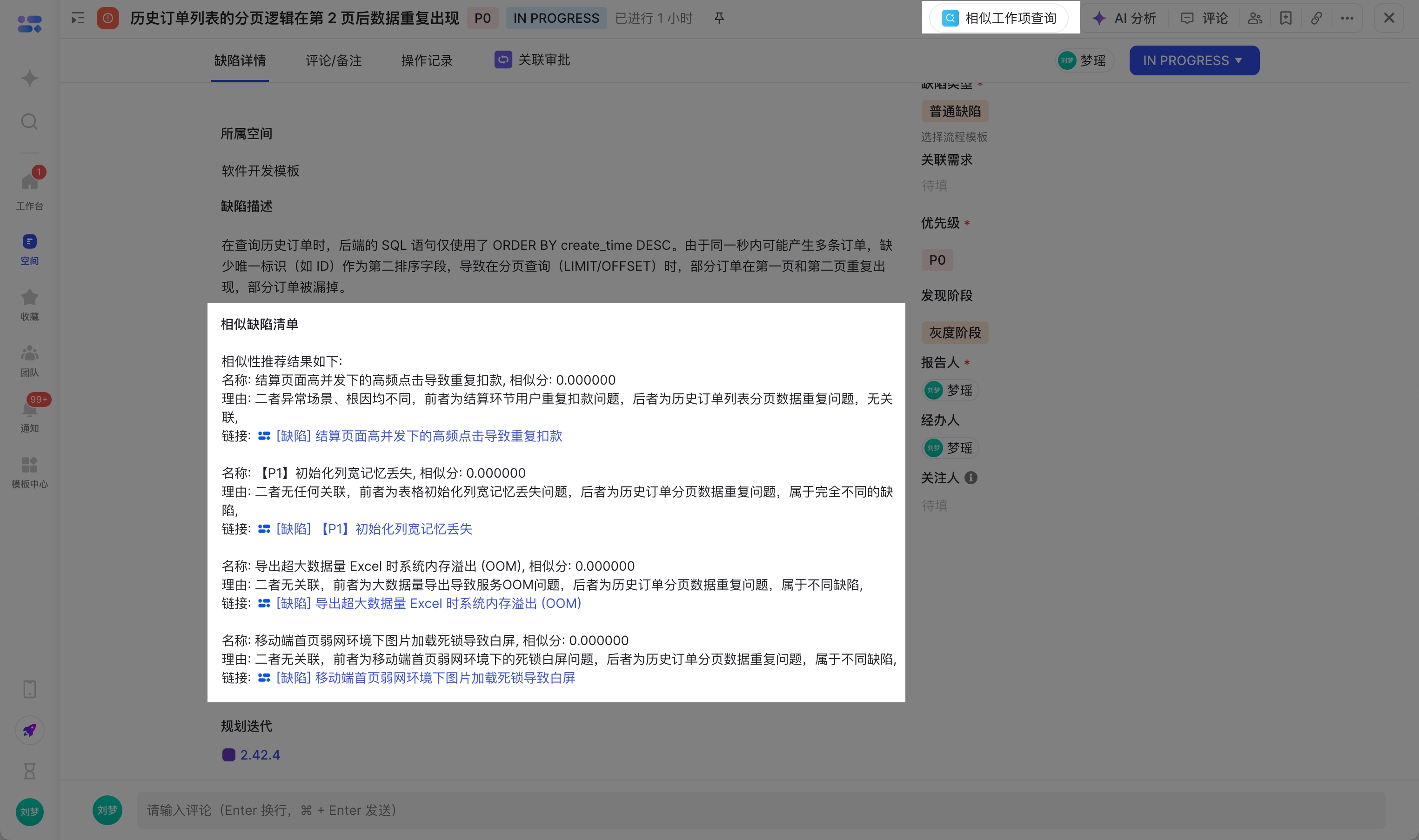Select the 普通缺陷 defect type tag
Screen dimensions: 1419x840
point(955,111)
